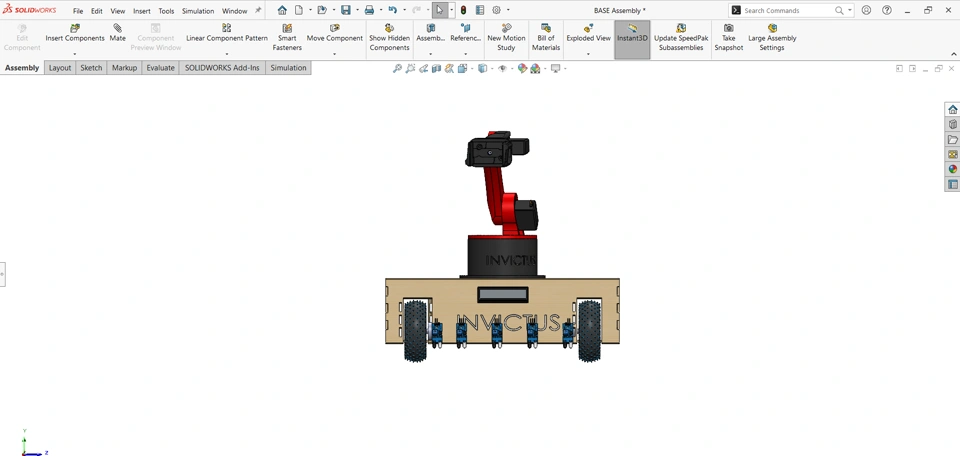Open Options gear icon

click(x=497, y=10)
